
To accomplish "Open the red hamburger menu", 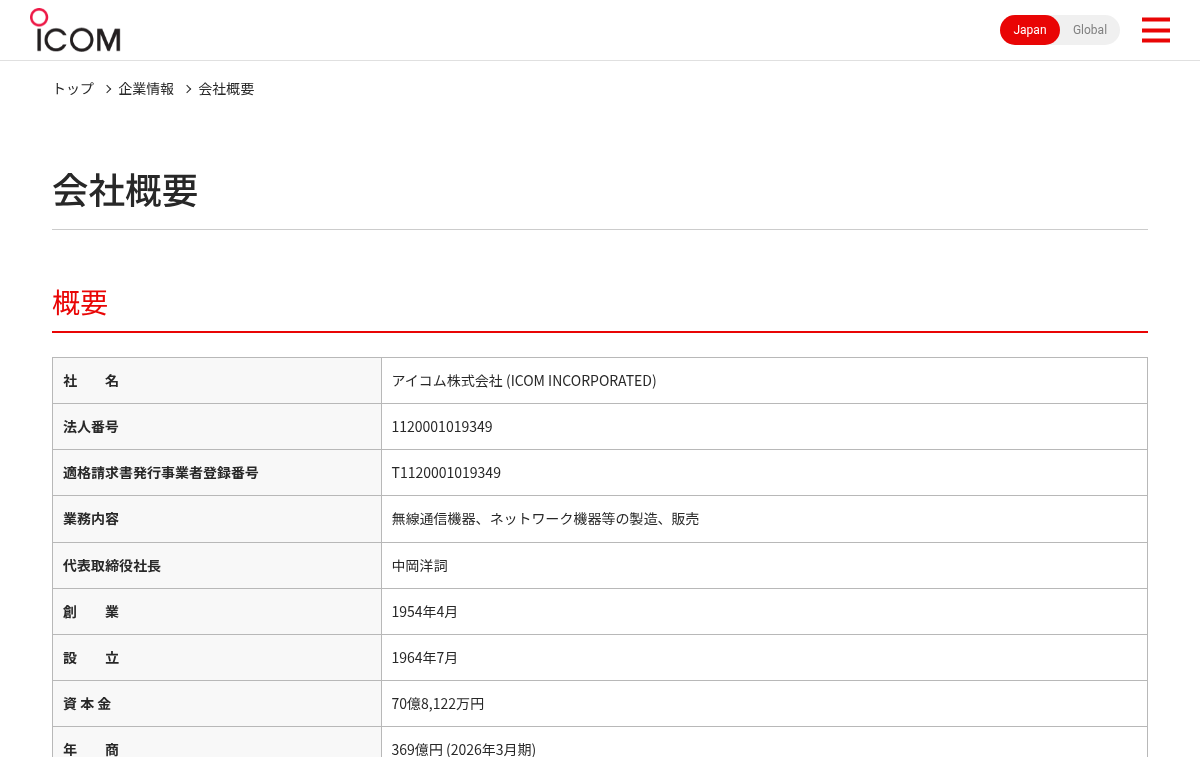I will [x=1155, y=30].
